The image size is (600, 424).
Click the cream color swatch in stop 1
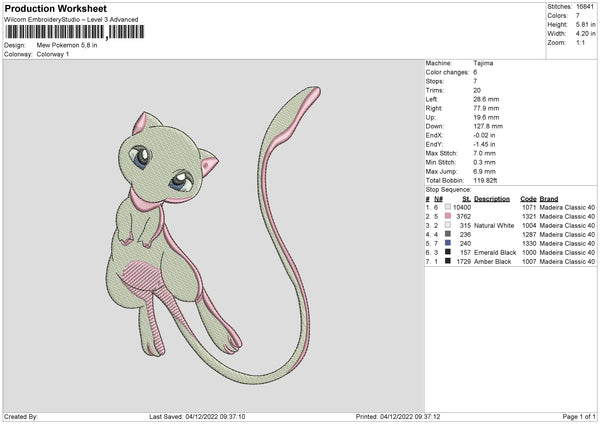pyautogui.click(x=448, y=207)
